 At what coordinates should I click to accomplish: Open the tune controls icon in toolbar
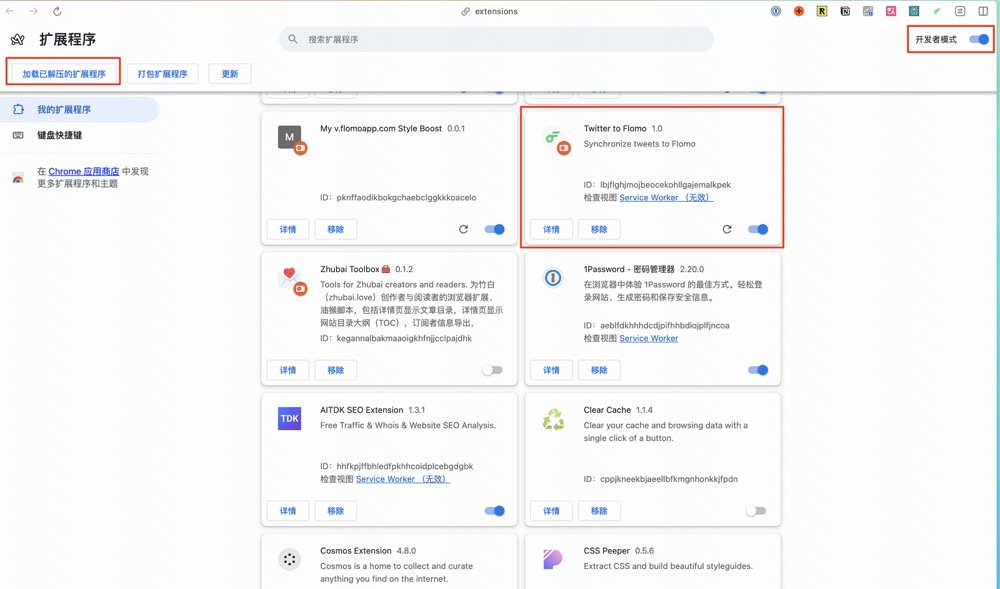coord(960,11)
